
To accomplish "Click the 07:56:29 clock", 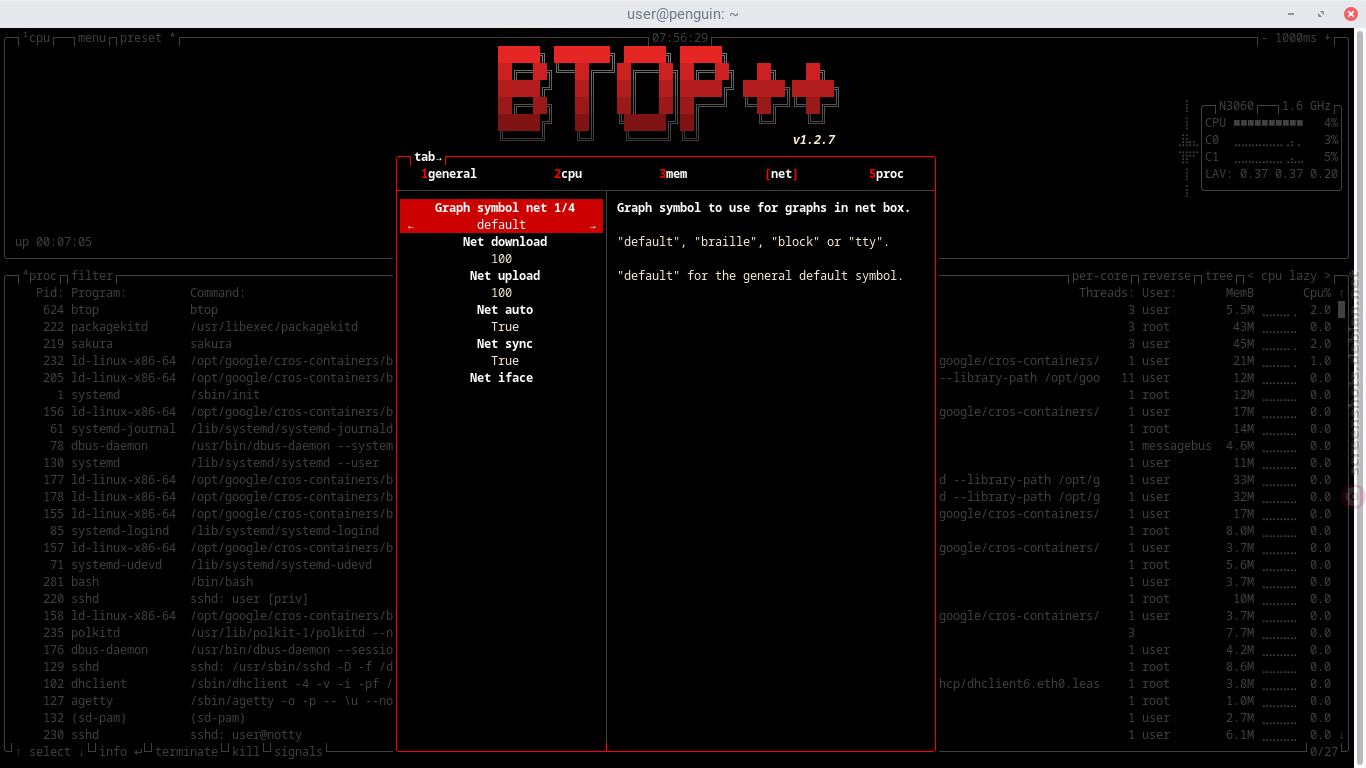I will click(x=680, y=38).
